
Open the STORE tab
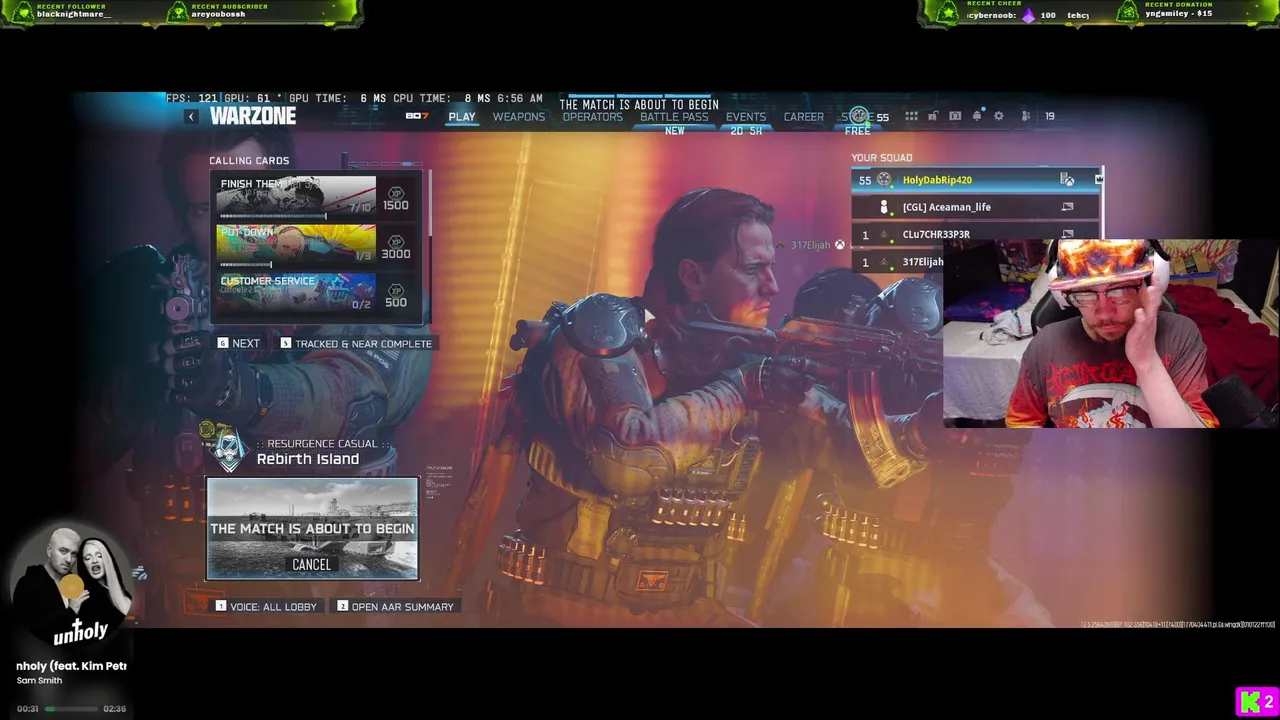pyautogui.click(x=857, y=117)
